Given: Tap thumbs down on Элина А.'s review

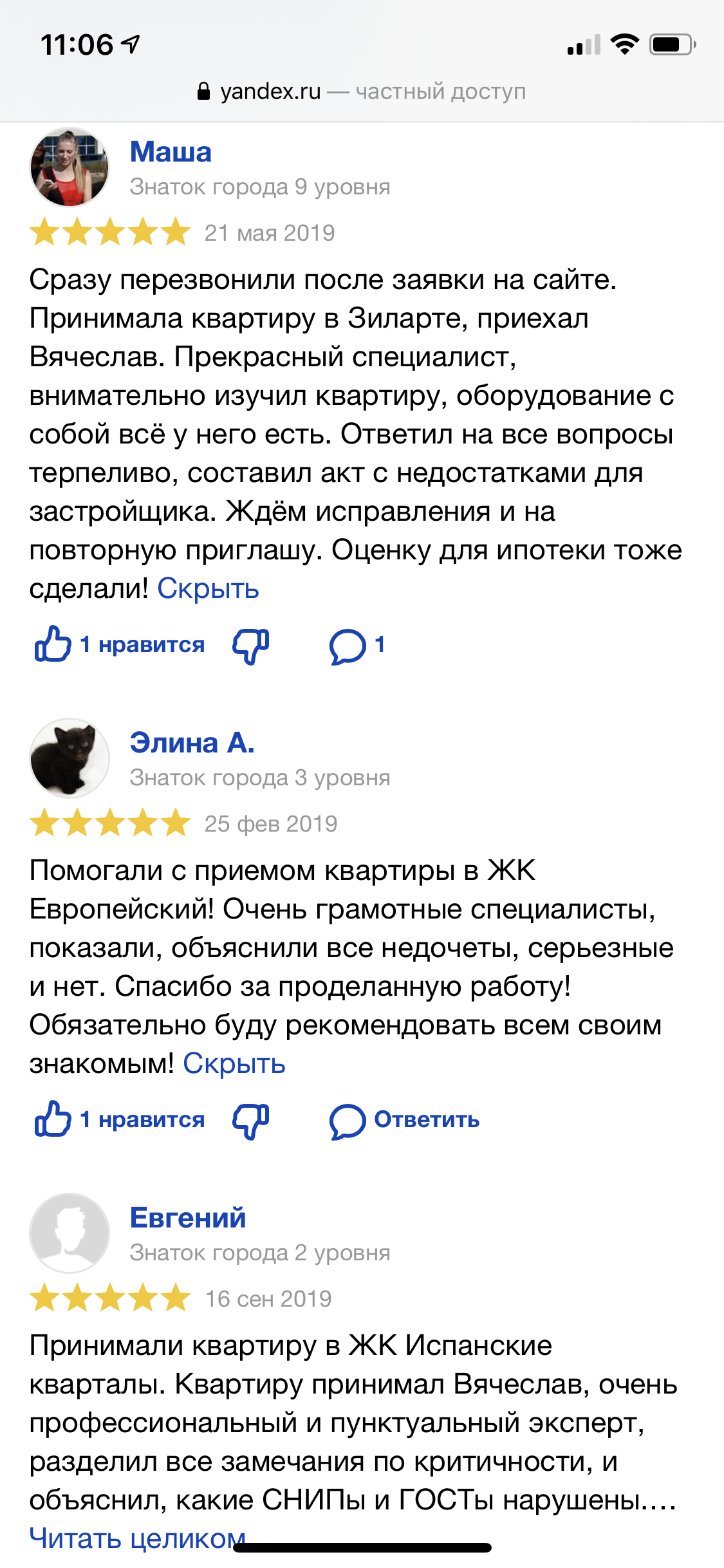Looking at the screenshot, I should 251,1121.
